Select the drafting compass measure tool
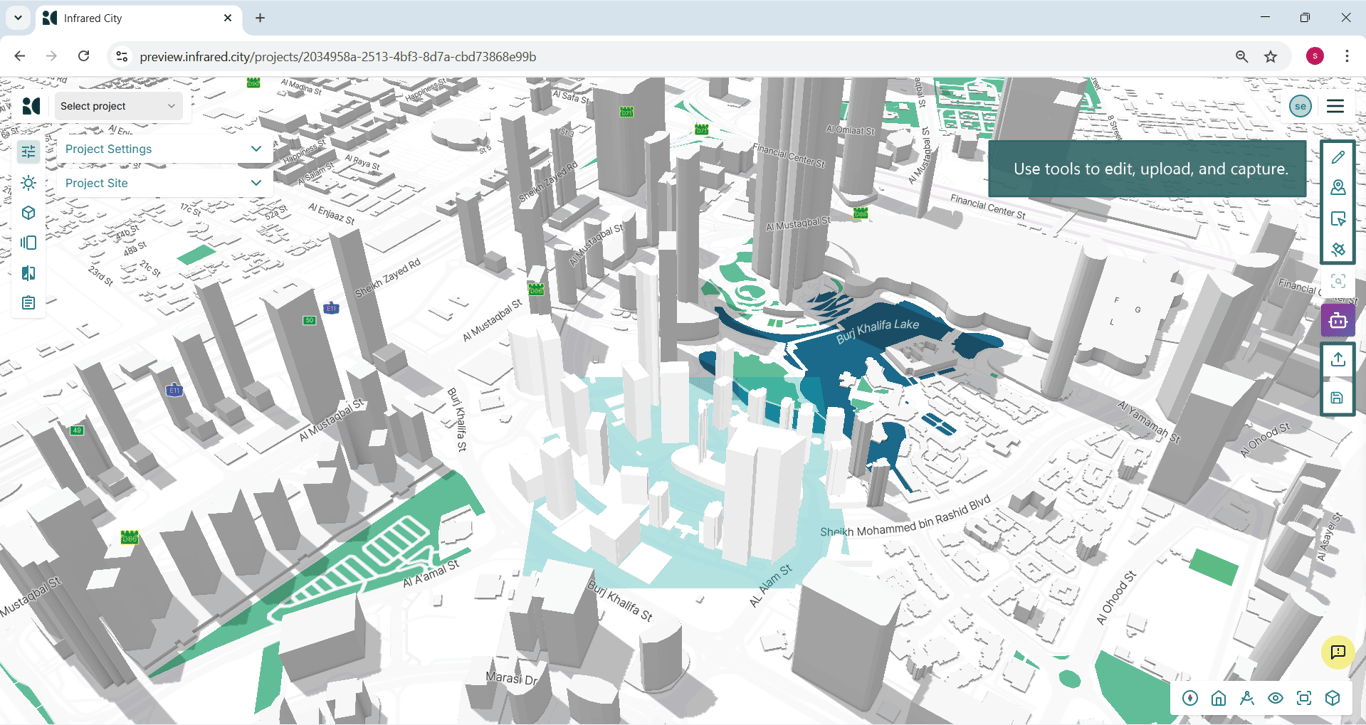Image resolution: width=1366 pixels, height=725 pixels. click(x=1247, y=698)
